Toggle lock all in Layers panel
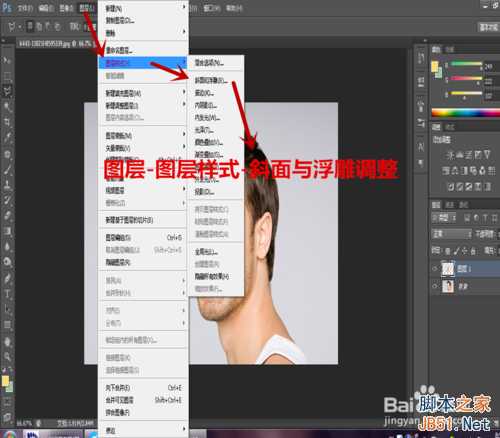This screenshot has width=500, height=438. pyautogui.click(x=473, y=251)
